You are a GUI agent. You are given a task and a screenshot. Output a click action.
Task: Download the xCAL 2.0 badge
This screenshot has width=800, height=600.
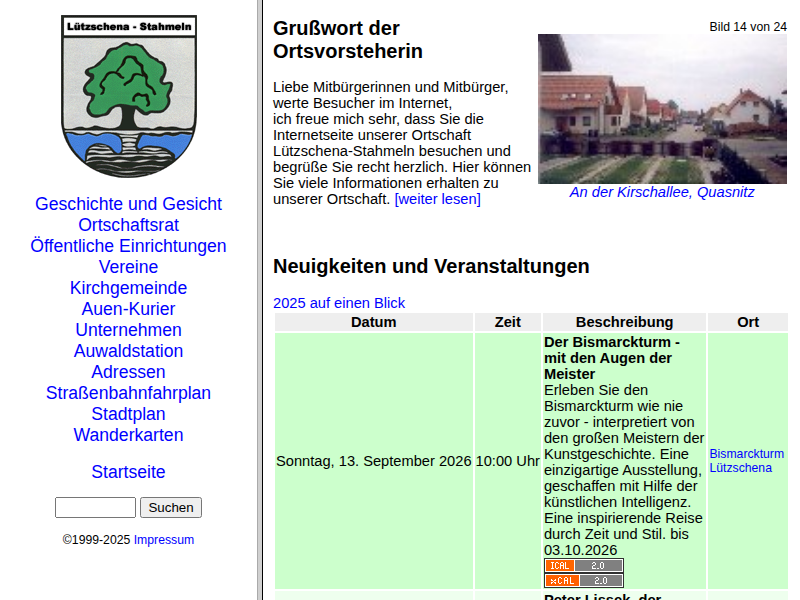[x=584, y=581]
